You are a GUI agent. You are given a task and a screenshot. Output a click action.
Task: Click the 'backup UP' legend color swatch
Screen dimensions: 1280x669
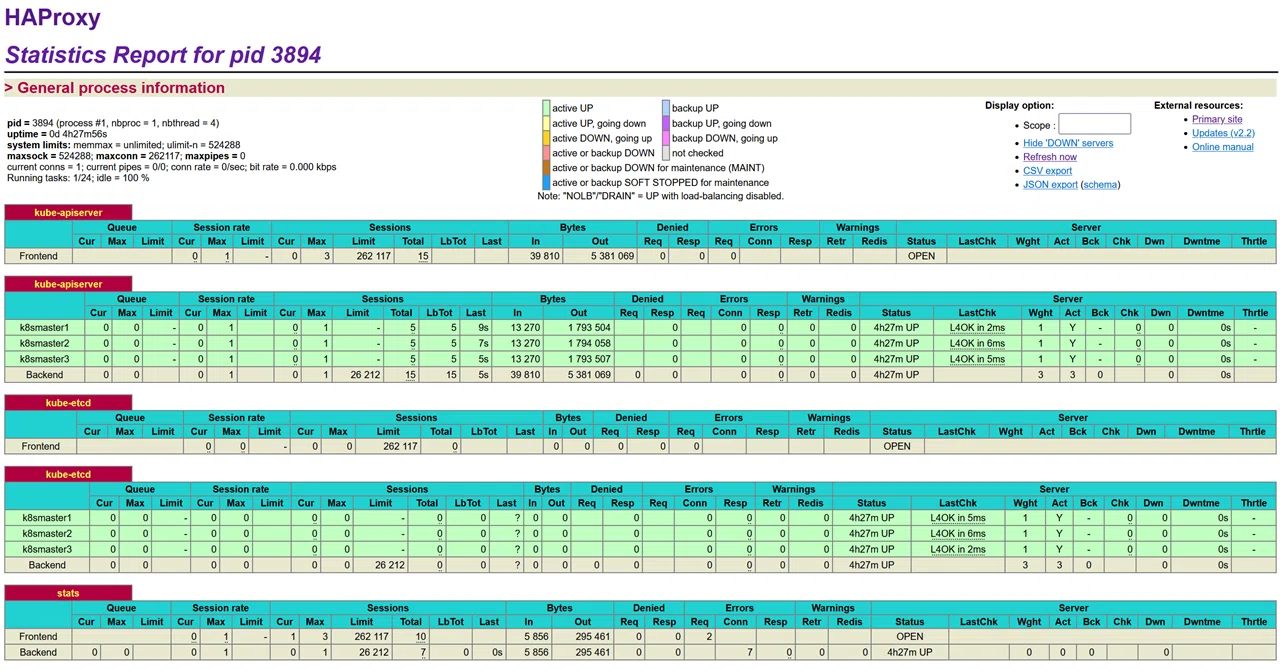tap(665, 108)
